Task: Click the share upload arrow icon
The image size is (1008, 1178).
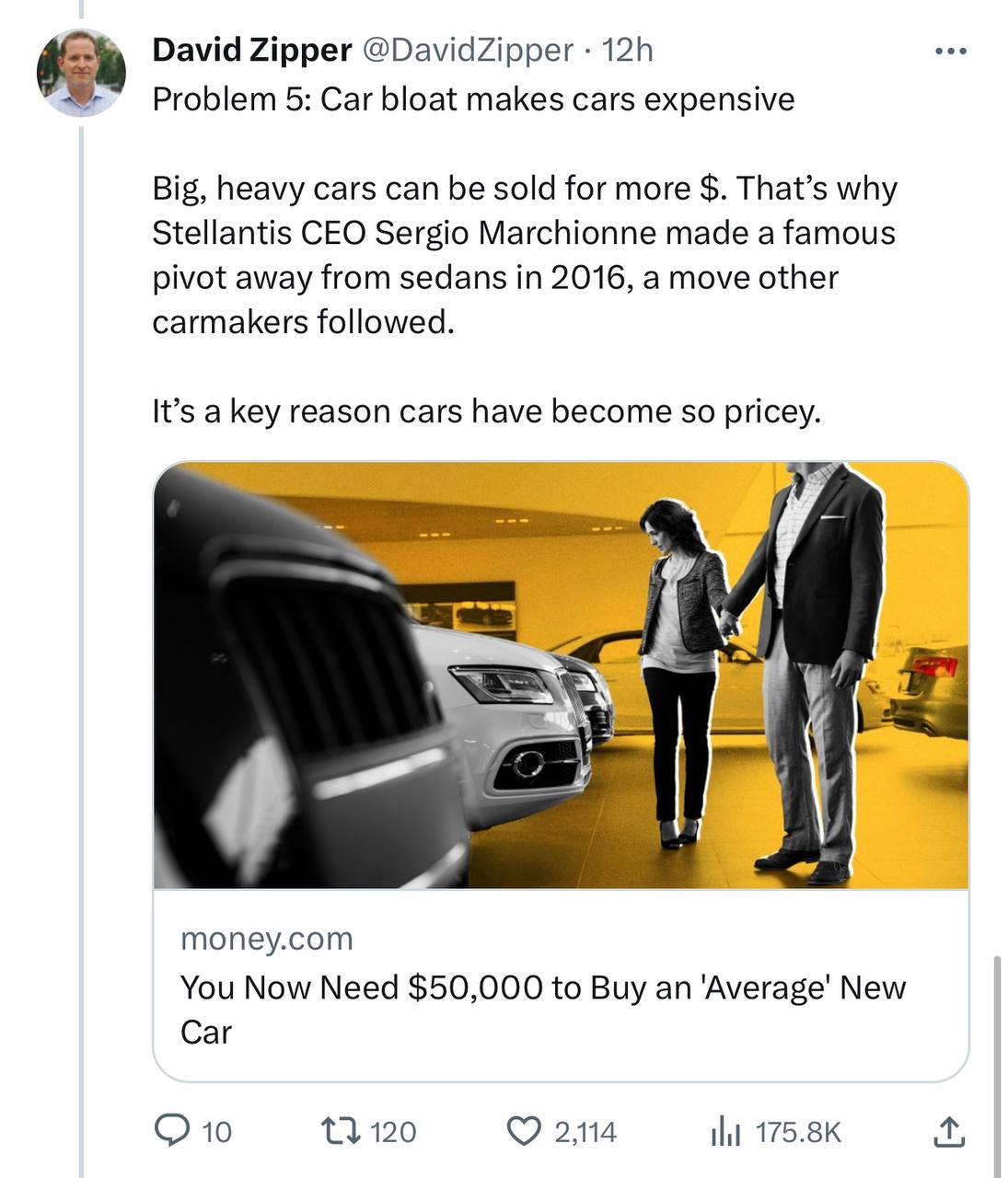Action: pyautogui.click(x=948, y=1132)
